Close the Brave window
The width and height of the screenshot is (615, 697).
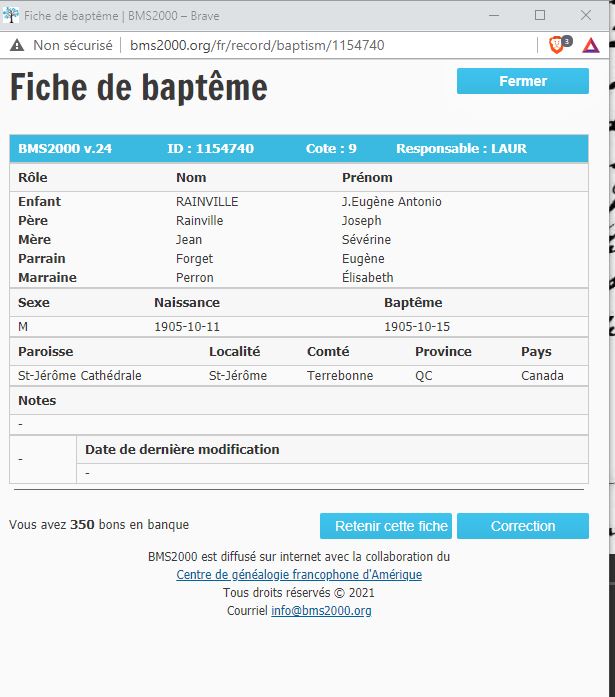(x=586, y=15)
